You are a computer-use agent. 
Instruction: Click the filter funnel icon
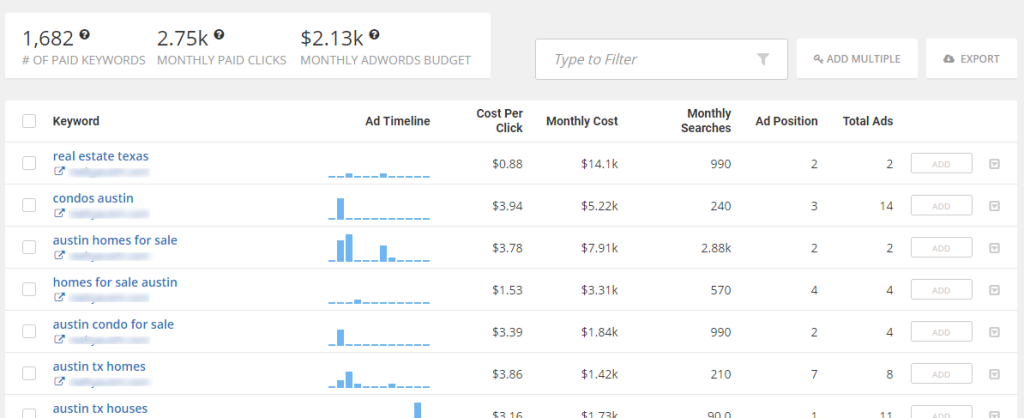pos(763,59)
